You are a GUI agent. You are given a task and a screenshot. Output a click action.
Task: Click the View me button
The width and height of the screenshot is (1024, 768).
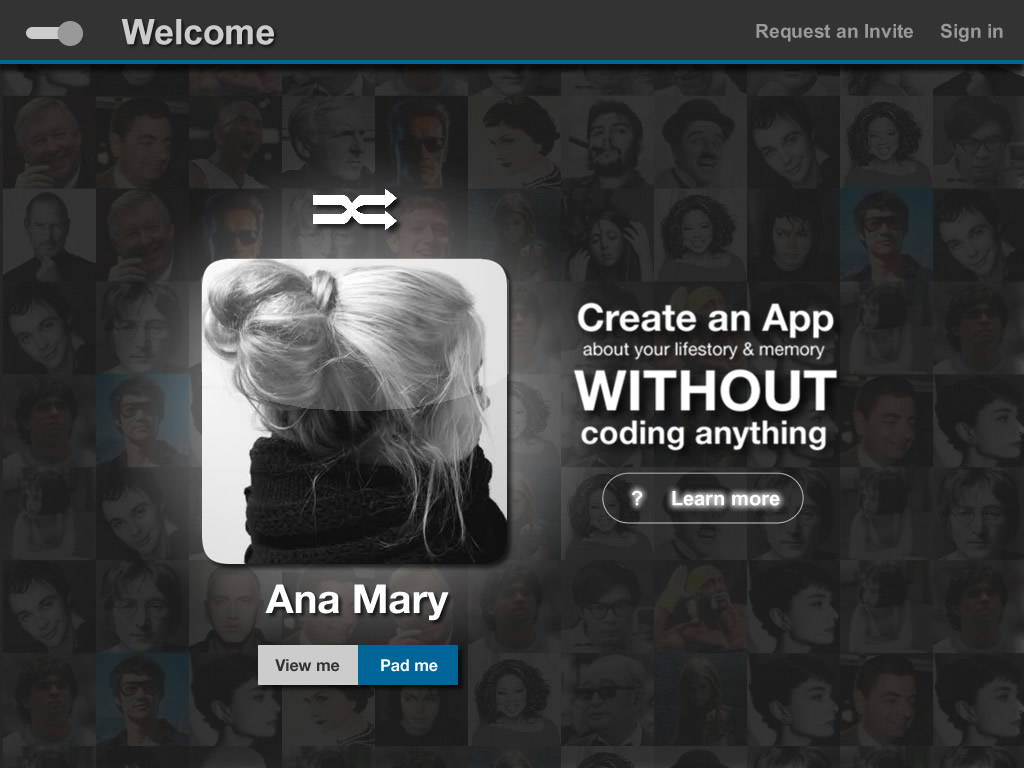pos(308,665)
